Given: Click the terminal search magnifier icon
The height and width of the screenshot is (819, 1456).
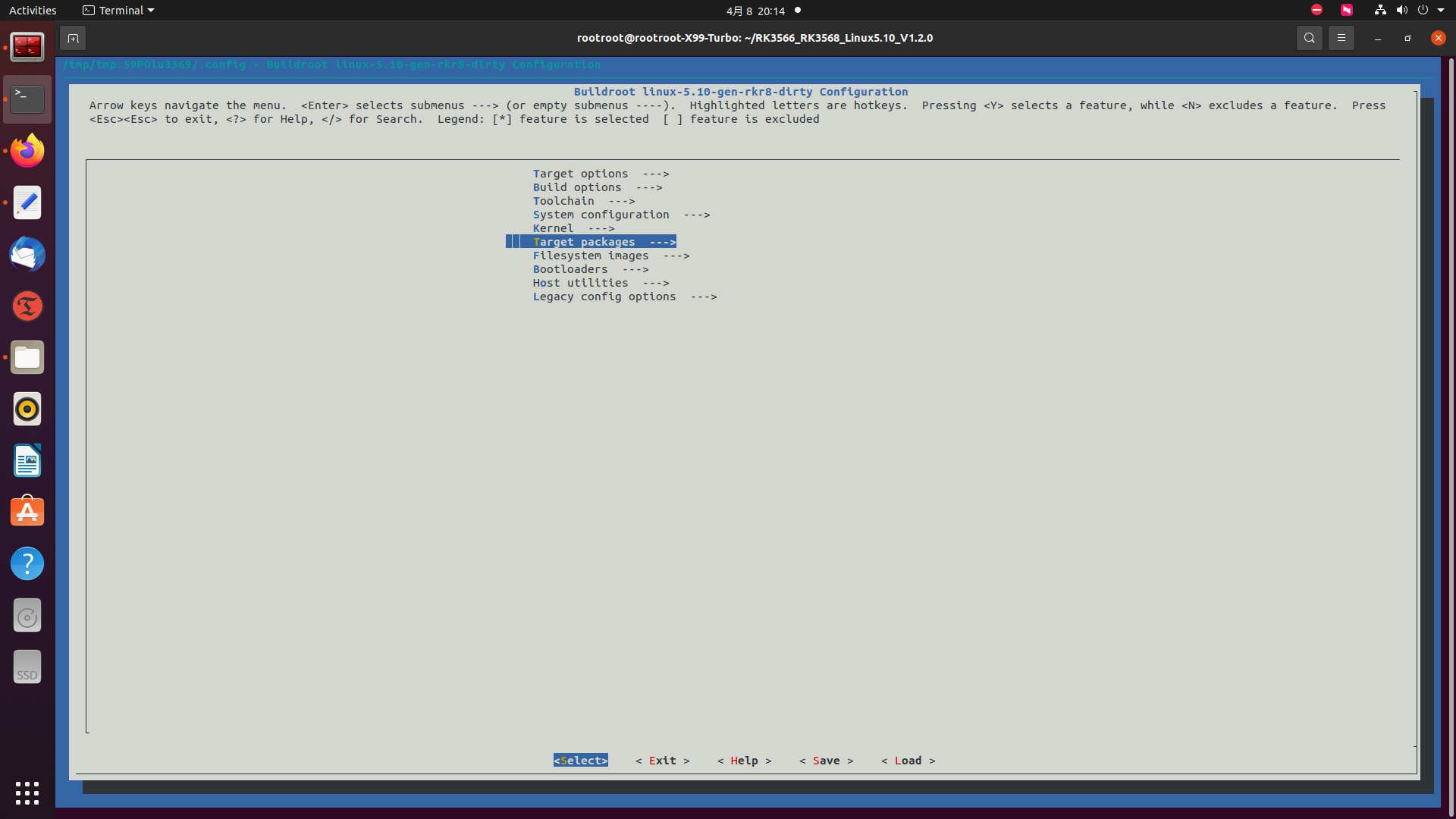Looking at the screenshot, I should coord(1309,38).
